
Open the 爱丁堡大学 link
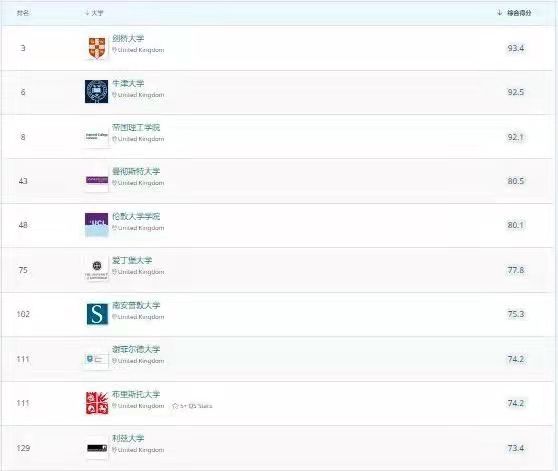coord(132,260)
